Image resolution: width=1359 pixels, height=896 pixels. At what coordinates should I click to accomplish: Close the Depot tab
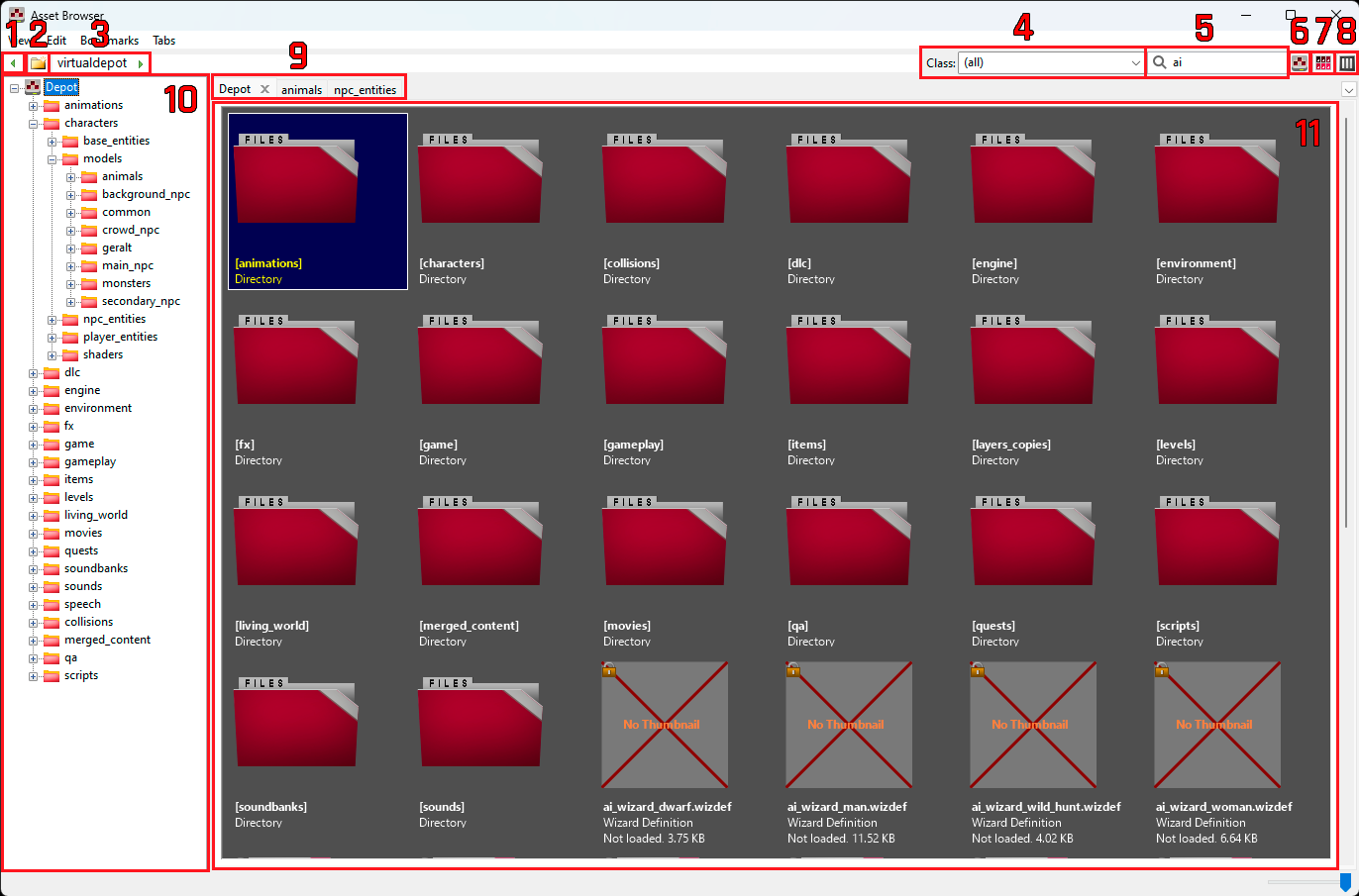[264, 88]
